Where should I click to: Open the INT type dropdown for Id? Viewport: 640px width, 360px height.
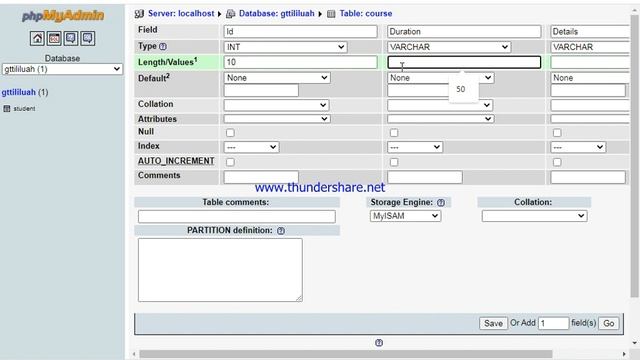(285, 47)
